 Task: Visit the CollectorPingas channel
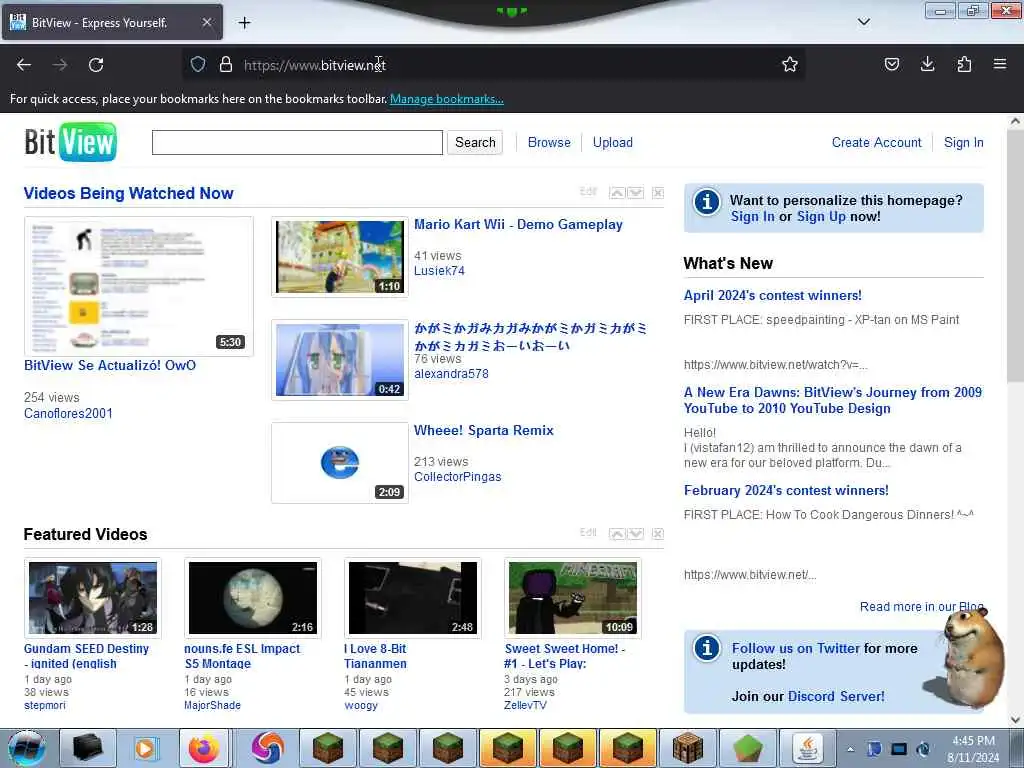pos(458,477)
